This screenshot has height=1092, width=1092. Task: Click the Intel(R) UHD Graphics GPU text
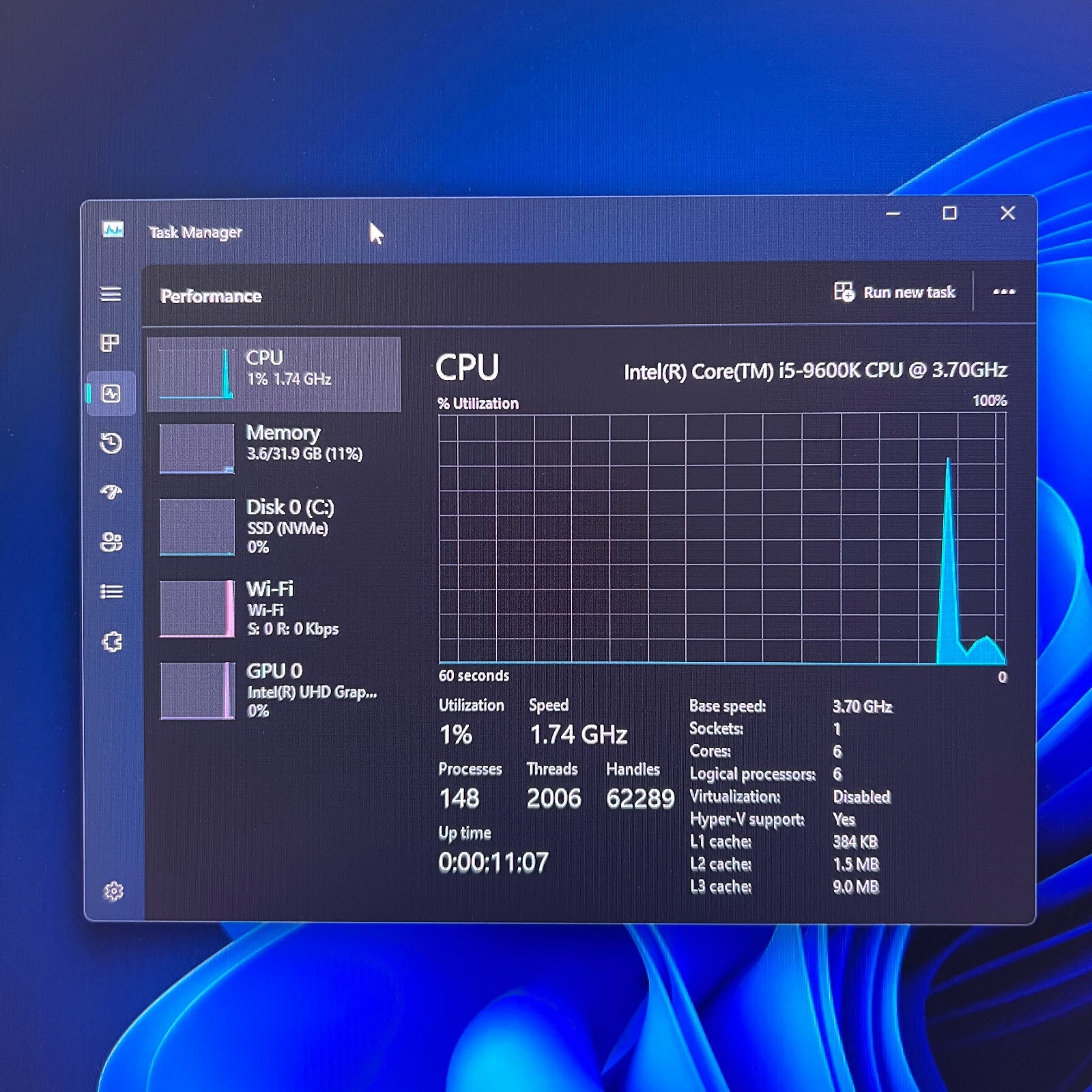(x=312, y=692)
